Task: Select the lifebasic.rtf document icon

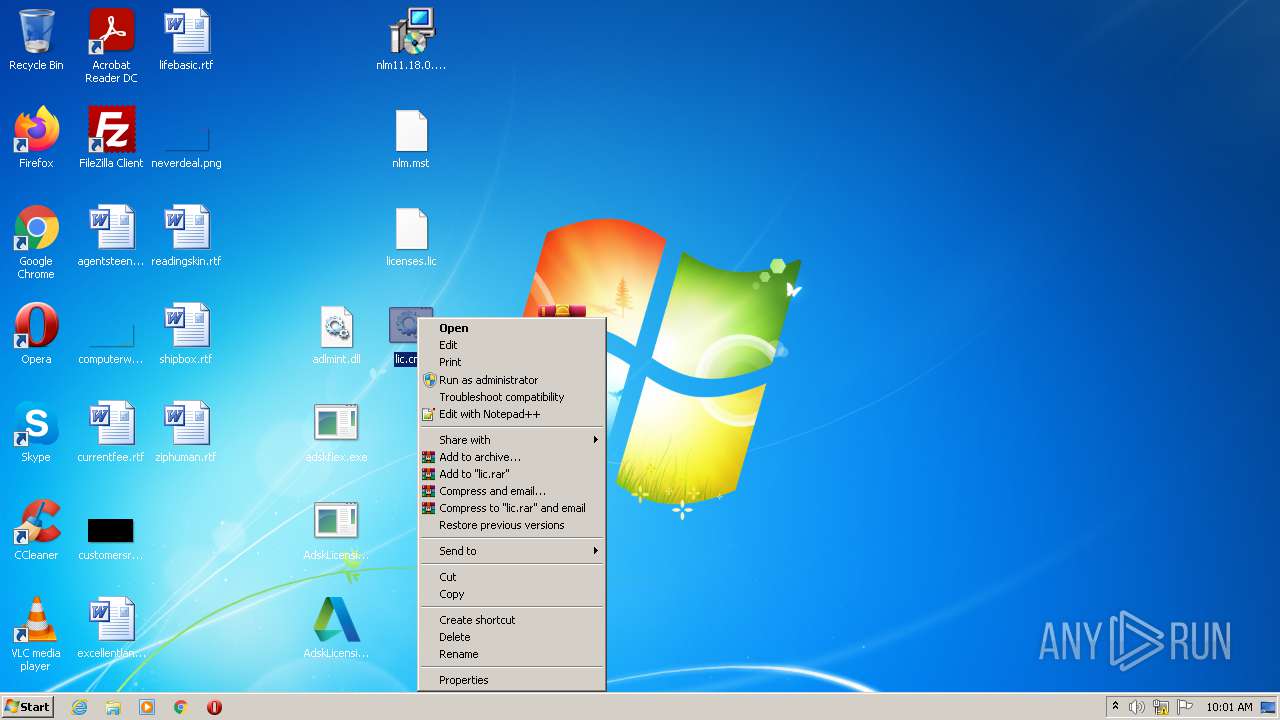Action: 186,40
